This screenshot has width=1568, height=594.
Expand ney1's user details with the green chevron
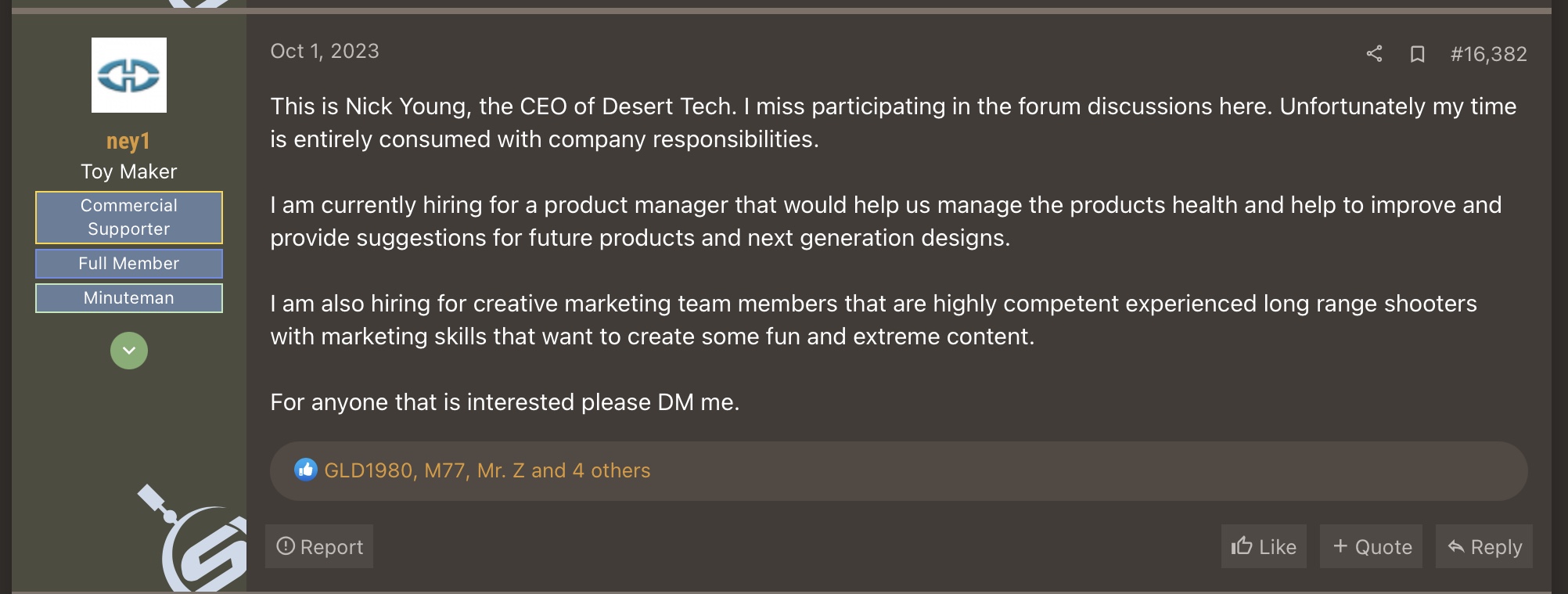(x=129, y=351)
